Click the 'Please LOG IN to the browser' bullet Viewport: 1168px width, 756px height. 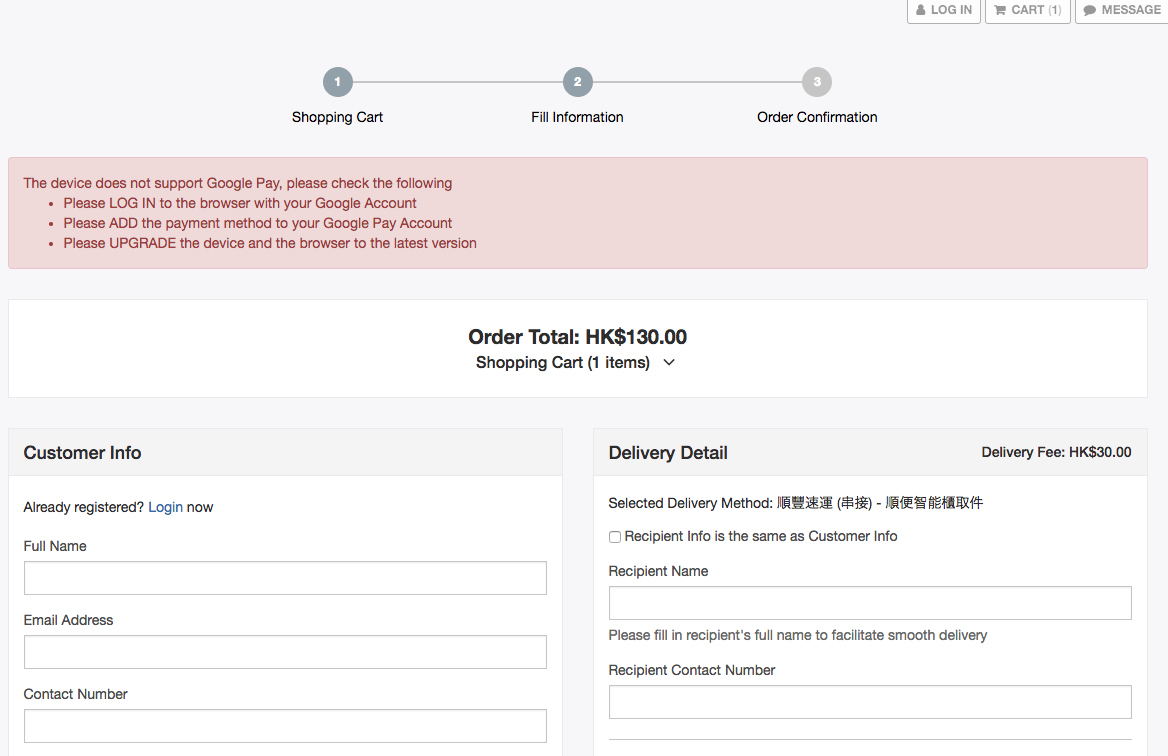(x=240, y=203)
